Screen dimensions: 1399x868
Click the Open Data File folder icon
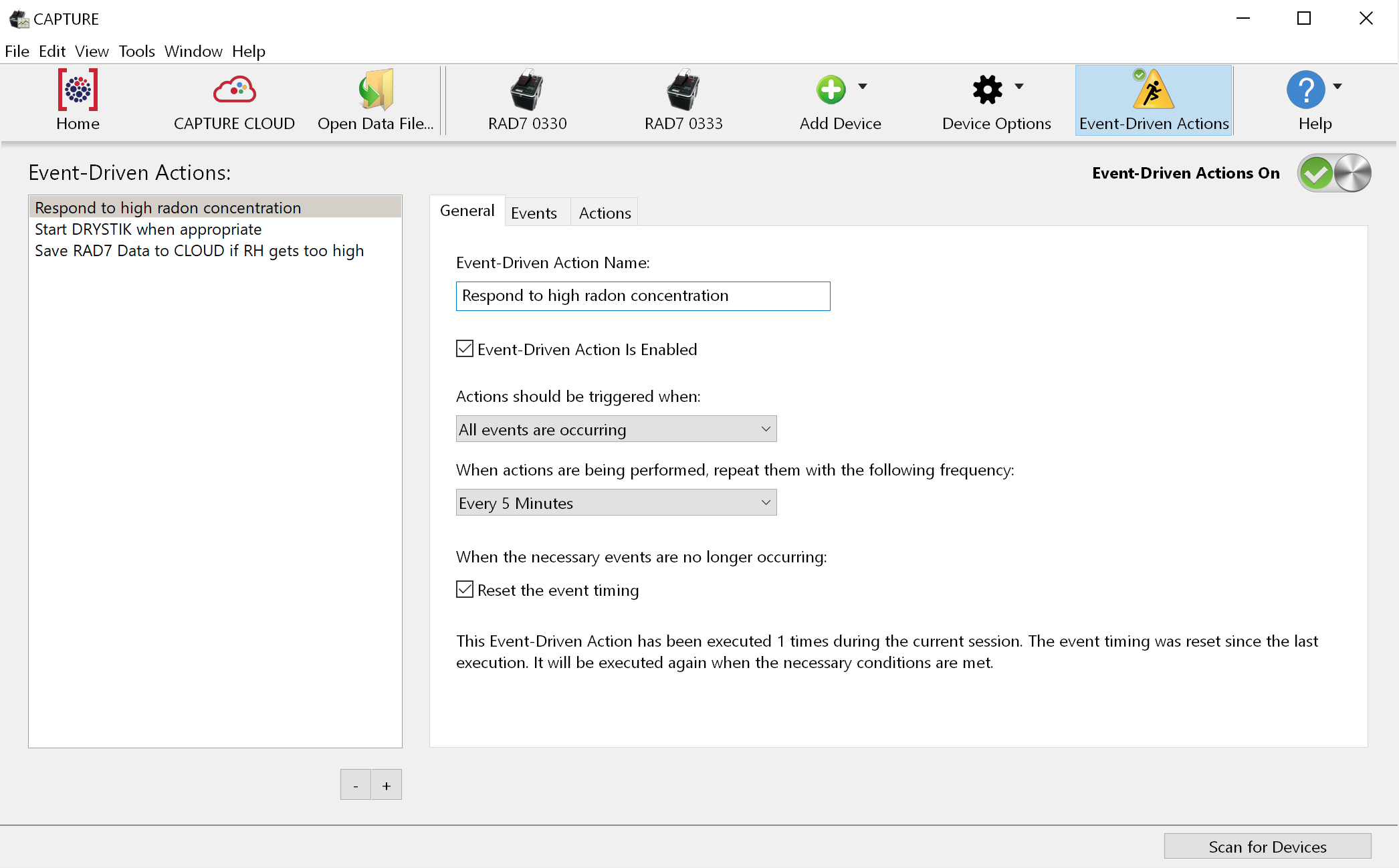pos(376,90)
